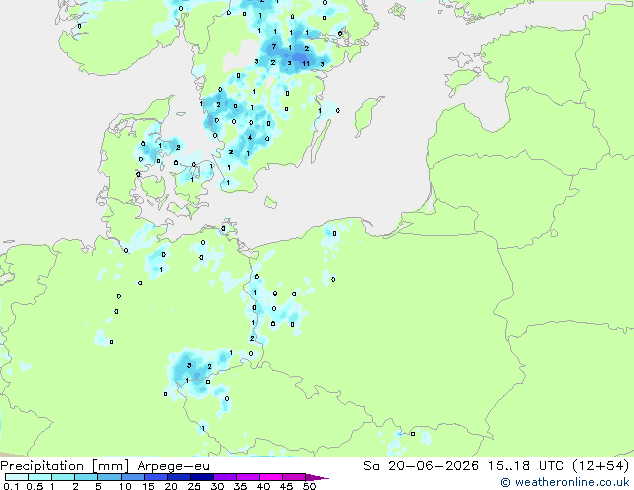The height and width of the screenshot is (490, 634).
Task: Click the above-50 arrow tip of legend
Action: 317,477
